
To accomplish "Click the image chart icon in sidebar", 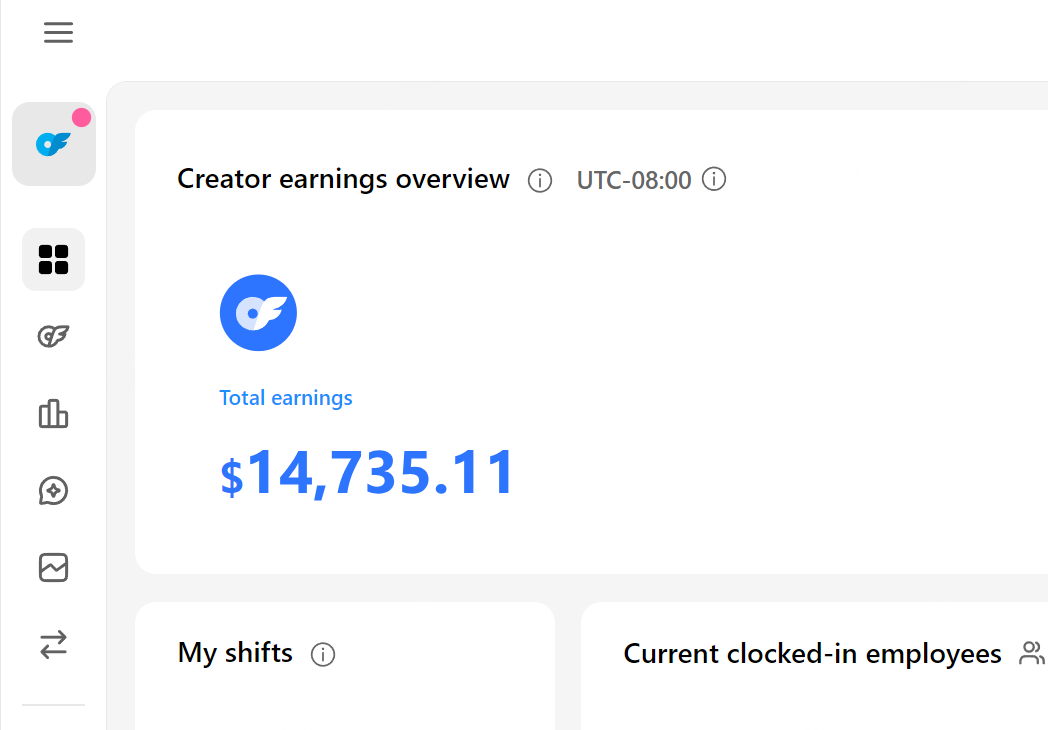I will (x=53, y=568).
